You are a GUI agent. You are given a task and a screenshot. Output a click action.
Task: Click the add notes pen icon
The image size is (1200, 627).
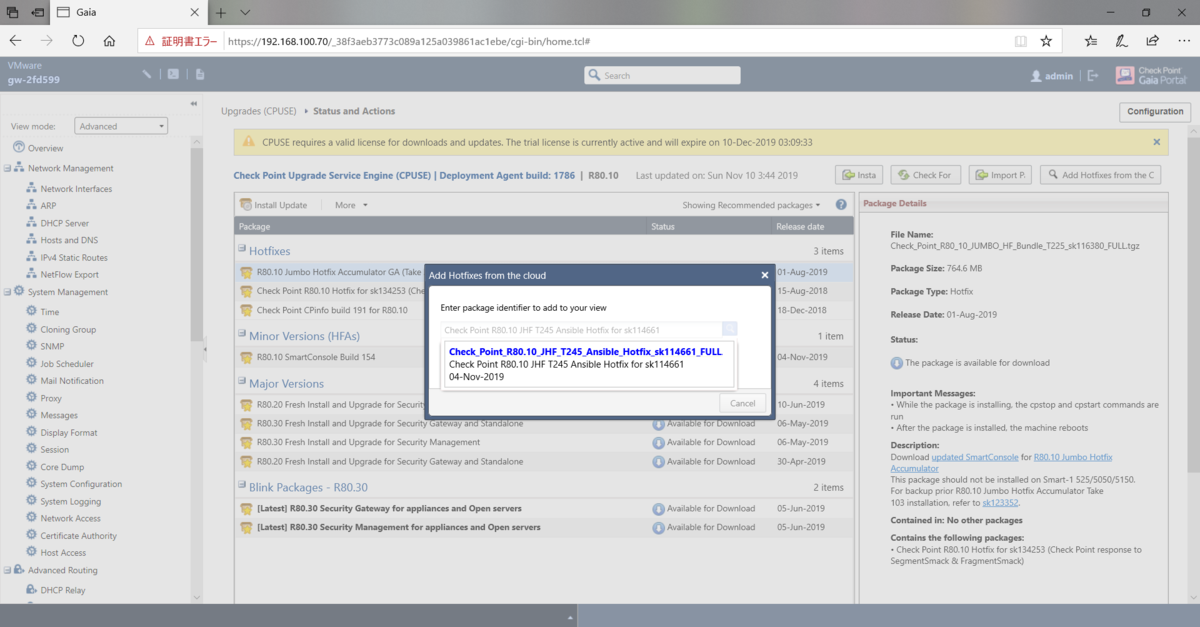[1122, 41]
